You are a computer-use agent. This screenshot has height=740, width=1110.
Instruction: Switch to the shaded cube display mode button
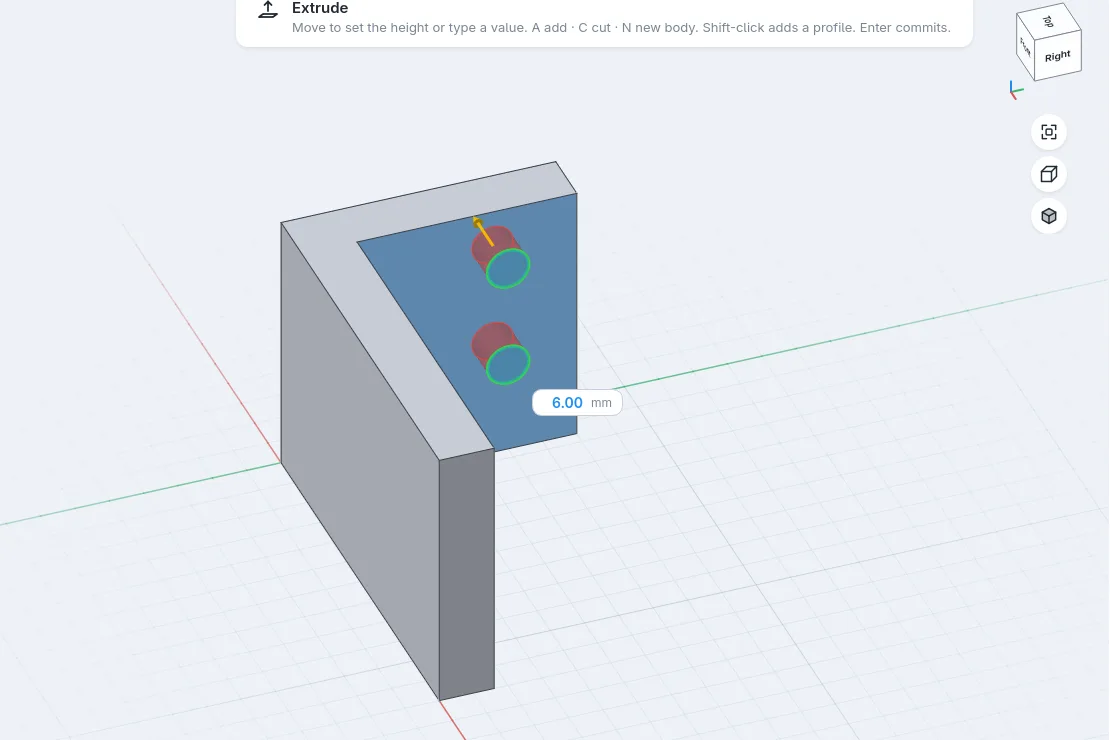coord(1048,216)
